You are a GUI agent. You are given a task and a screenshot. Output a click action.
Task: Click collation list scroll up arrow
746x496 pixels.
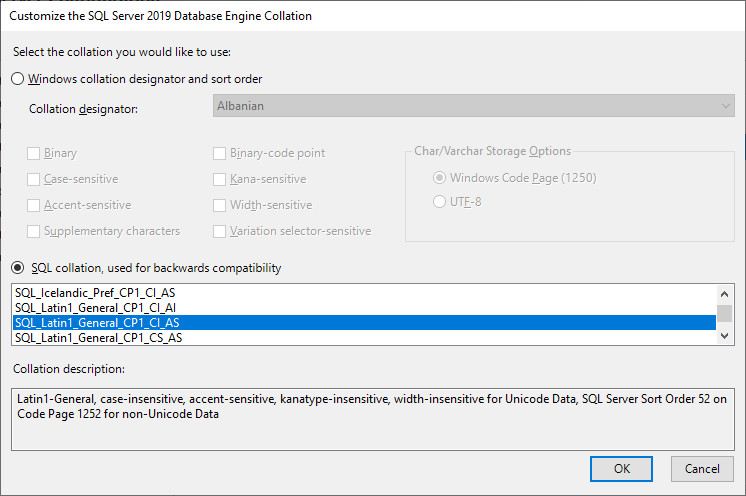(x=725, y=294)
